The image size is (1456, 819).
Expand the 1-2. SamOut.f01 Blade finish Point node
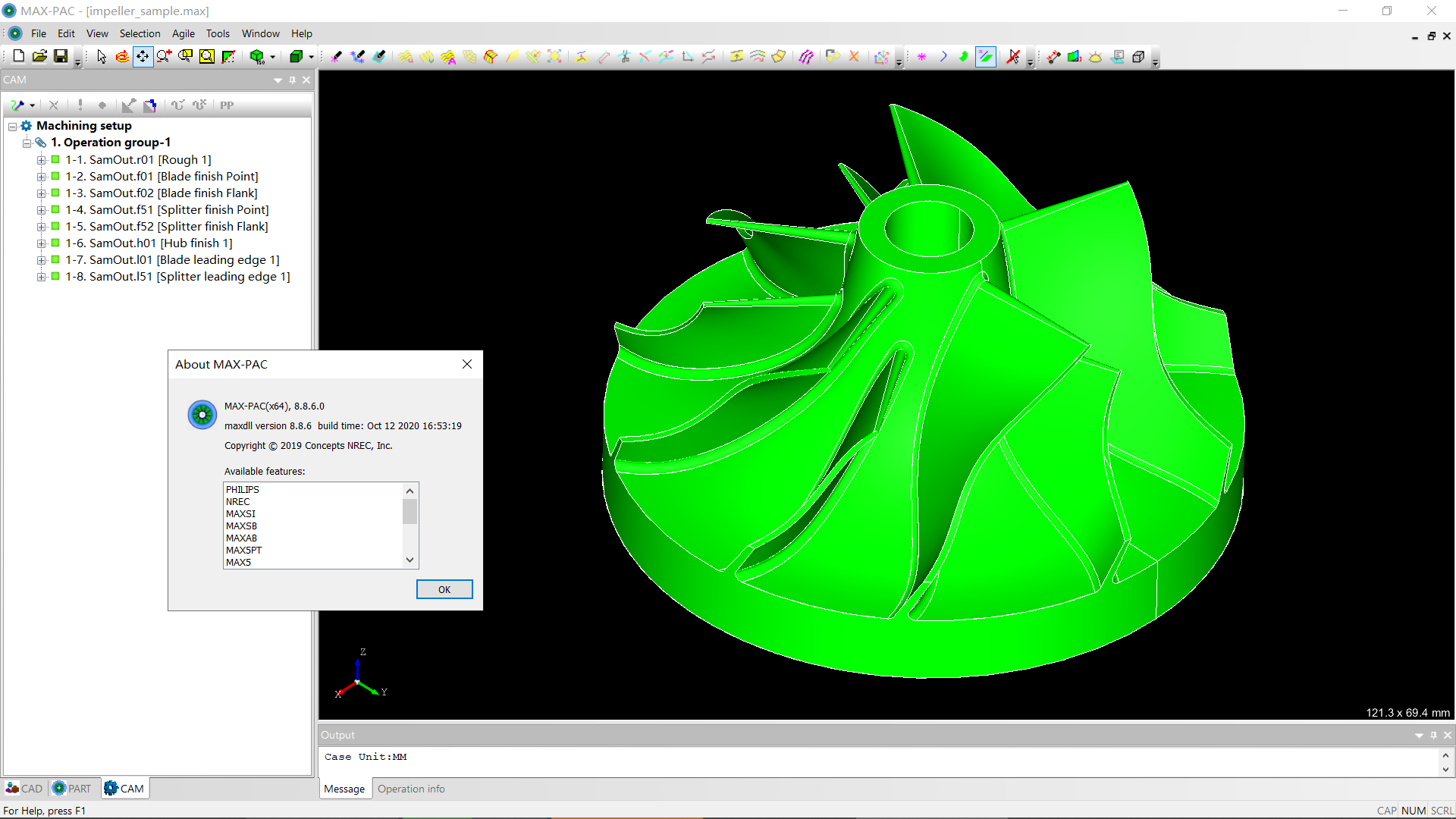point(42,177)
